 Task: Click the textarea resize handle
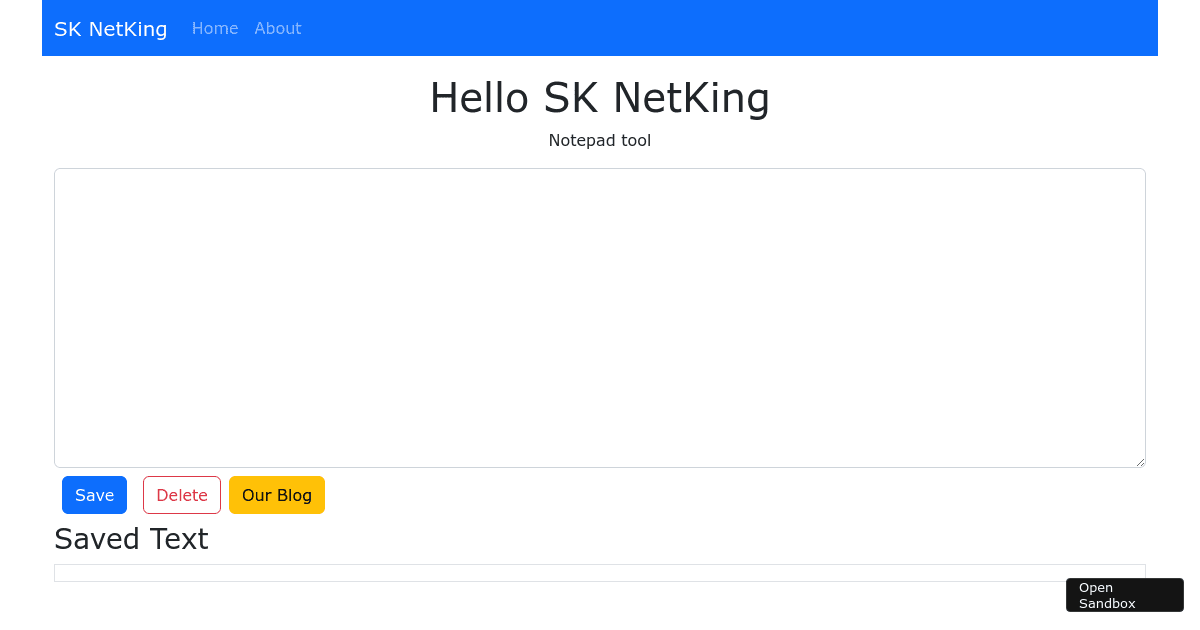[x=1140, y=462]
